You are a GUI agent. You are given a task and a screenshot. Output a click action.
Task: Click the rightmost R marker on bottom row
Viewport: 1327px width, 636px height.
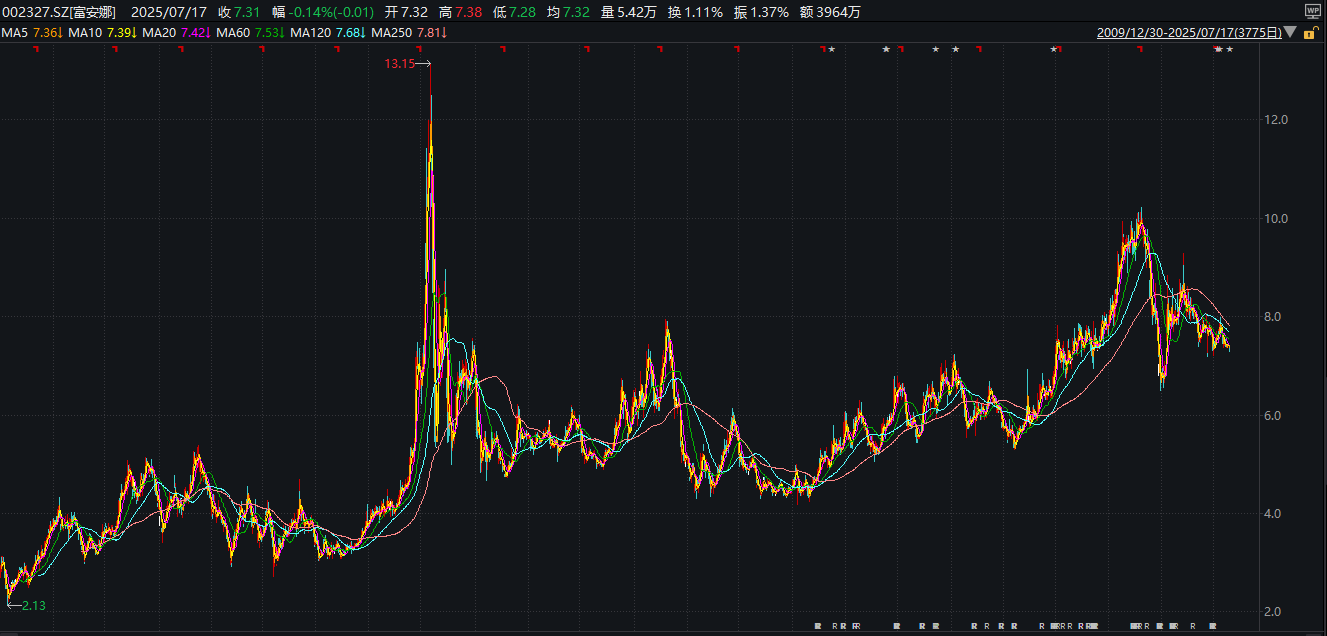(x=1213, y=626)
